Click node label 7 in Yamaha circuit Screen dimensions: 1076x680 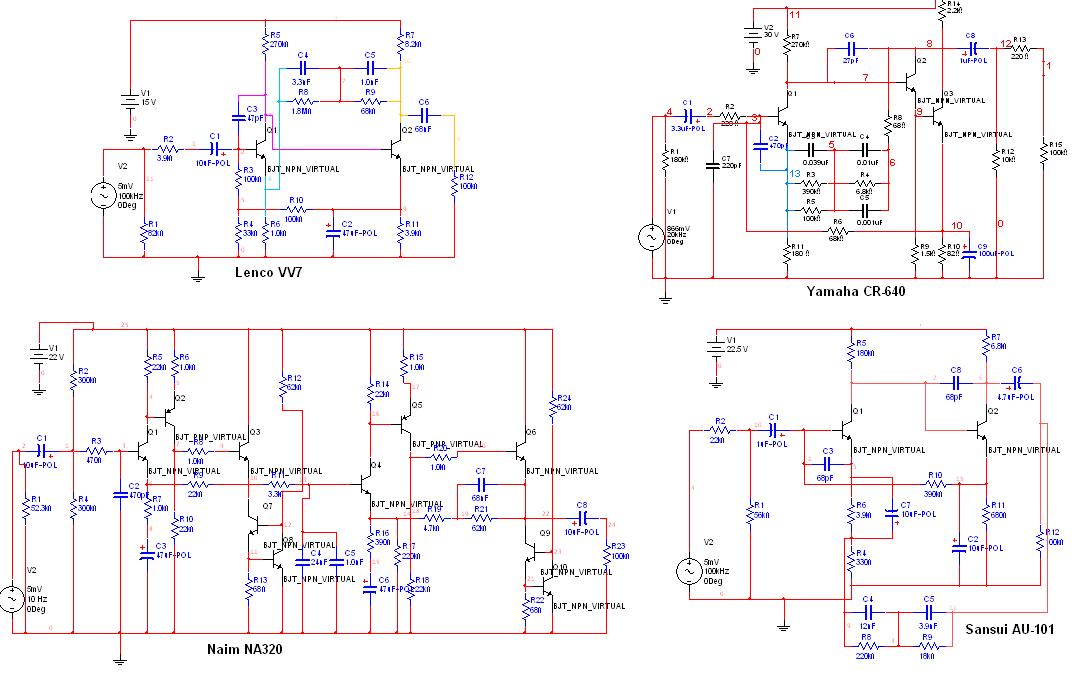865,78
